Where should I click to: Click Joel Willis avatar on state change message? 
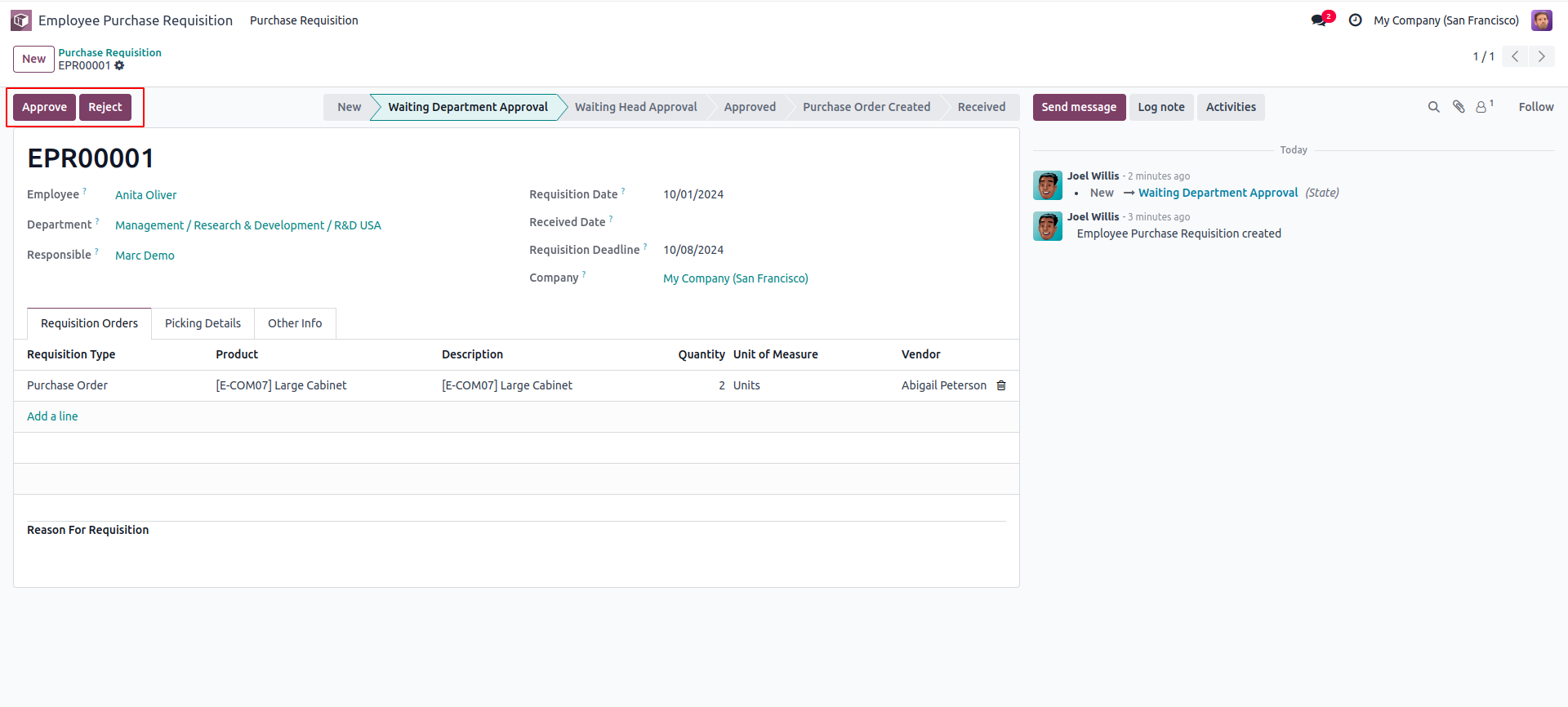coord(1048,185)
